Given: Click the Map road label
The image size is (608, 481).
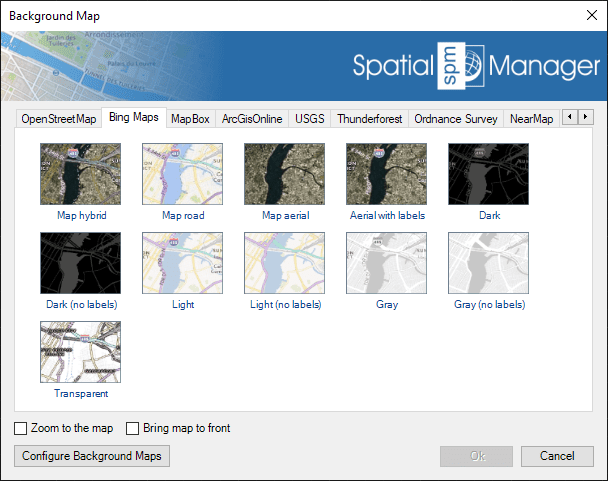Looking at the screenshot, I should point(183,215).
